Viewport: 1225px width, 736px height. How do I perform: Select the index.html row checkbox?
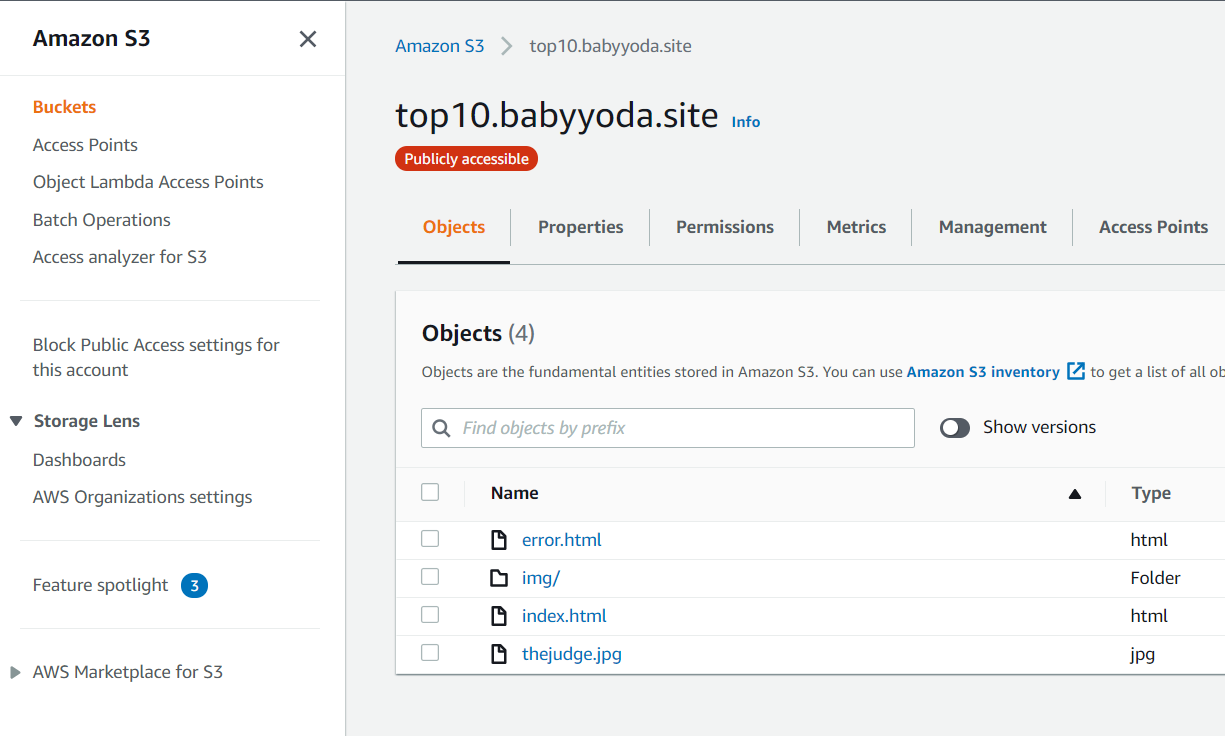[x=430, y=615]
